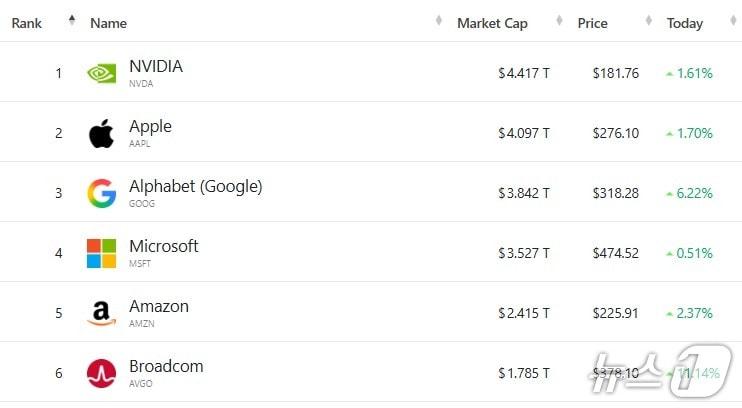Click the Google logo icon
Viewport: 742px width, 408px height.
coord(101,193)
